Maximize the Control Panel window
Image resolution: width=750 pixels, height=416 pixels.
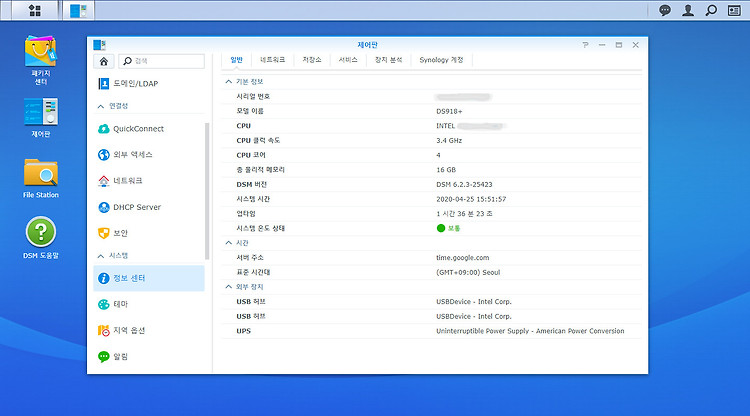pos(619,45)
